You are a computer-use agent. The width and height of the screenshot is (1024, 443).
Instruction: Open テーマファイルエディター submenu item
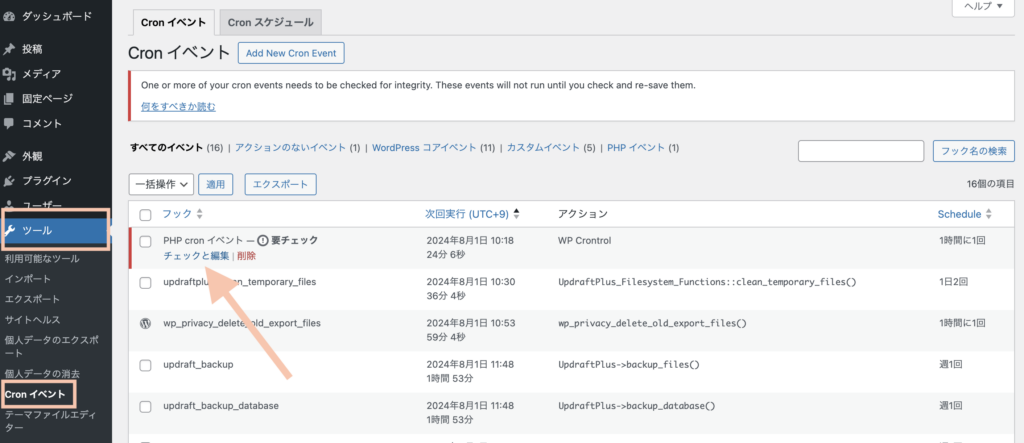pos(51,421)
